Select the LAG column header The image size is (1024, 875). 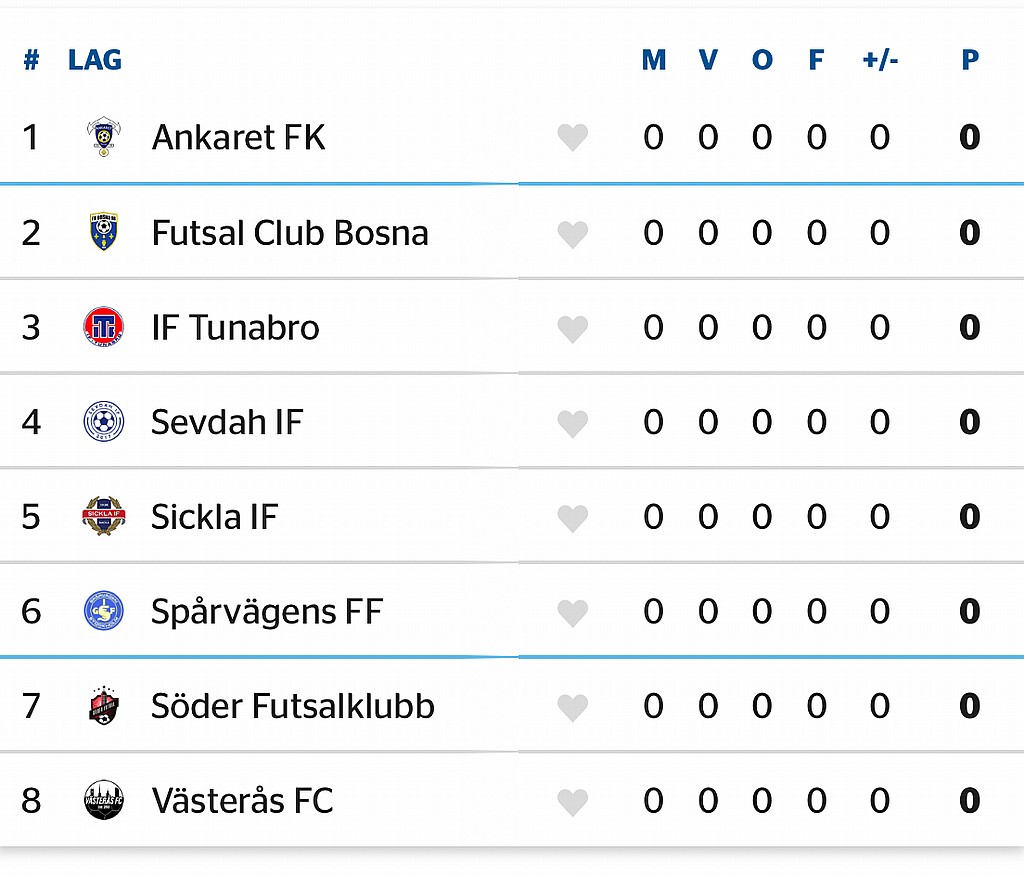tap(95, 60)
